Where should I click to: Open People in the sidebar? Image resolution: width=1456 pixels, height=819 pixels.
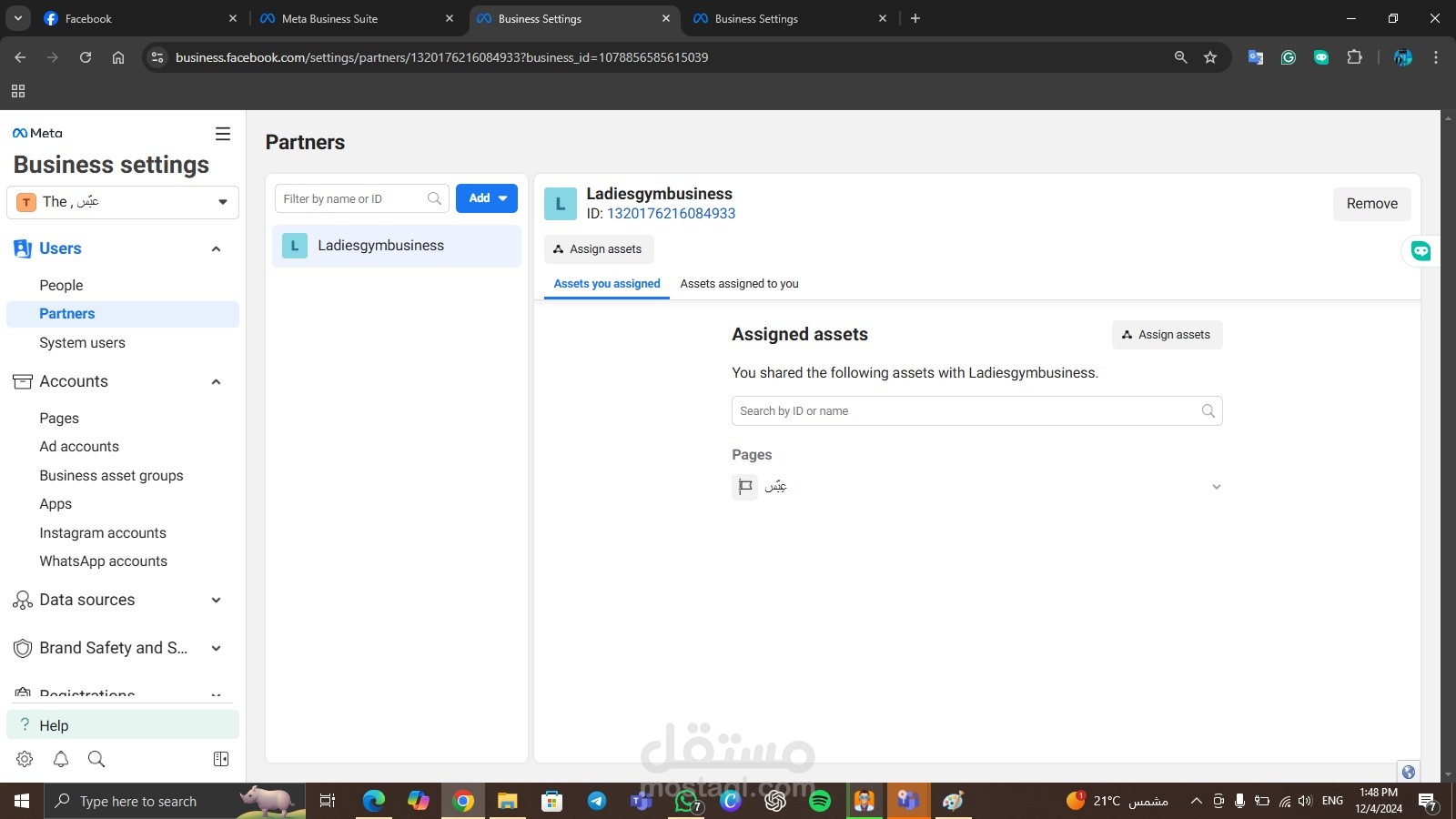click(61, 286)
